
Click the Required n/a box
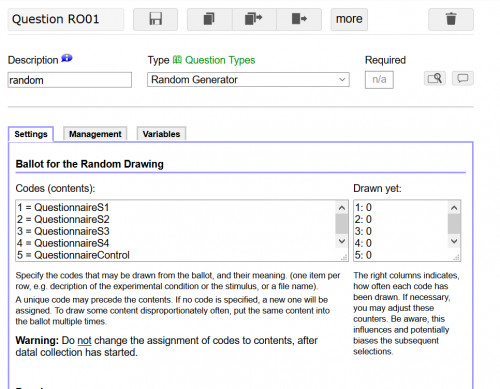379,80
